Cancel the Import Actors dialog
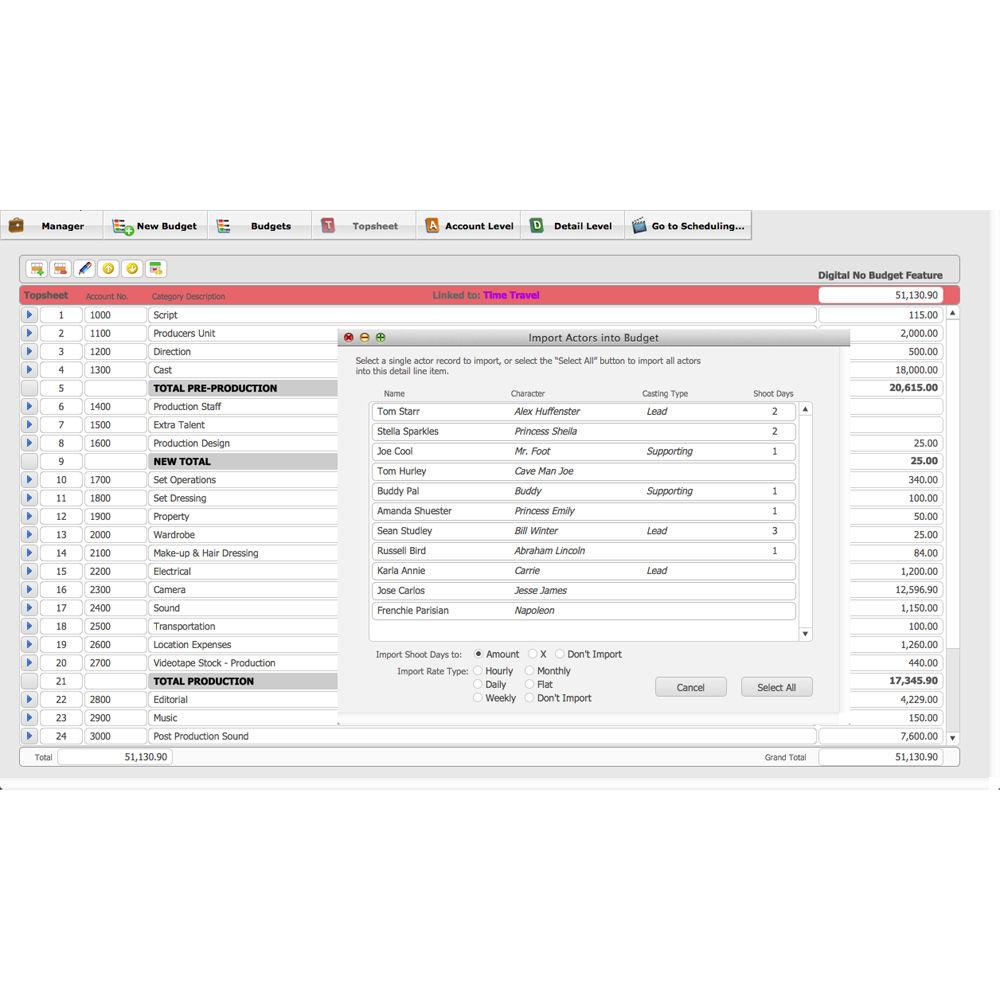The height and width of the screenshot is (1000, 1000). click(690, 687)
